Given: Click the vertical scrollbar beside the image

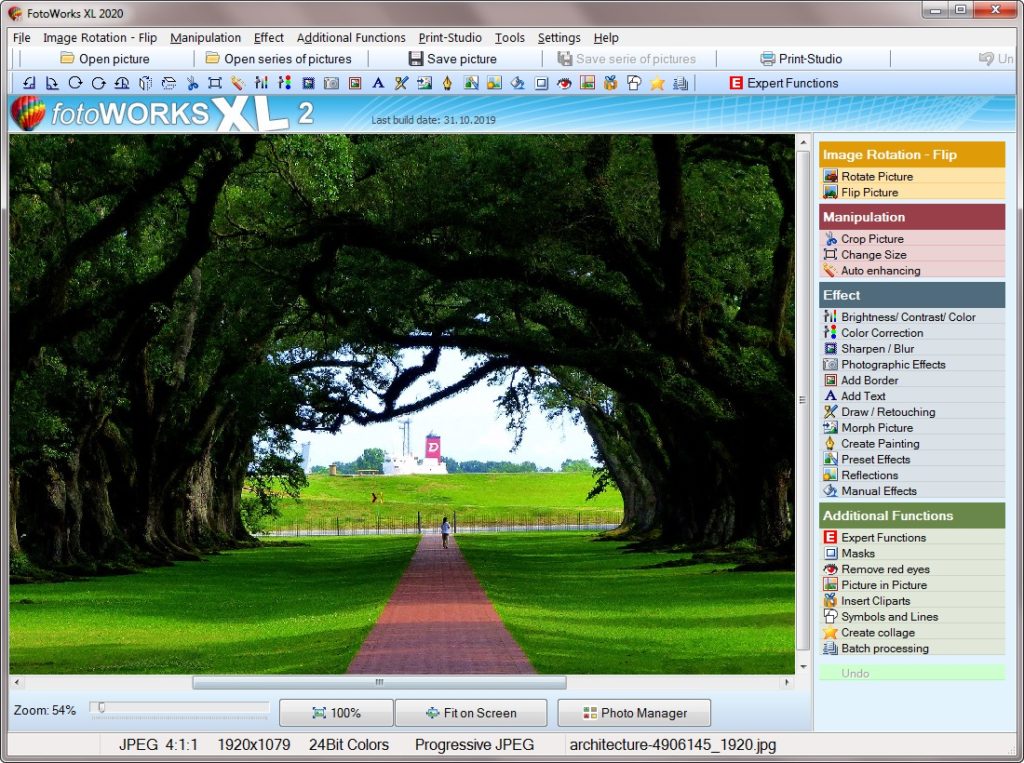Looking at the screenshot, I should coord(803,400).
